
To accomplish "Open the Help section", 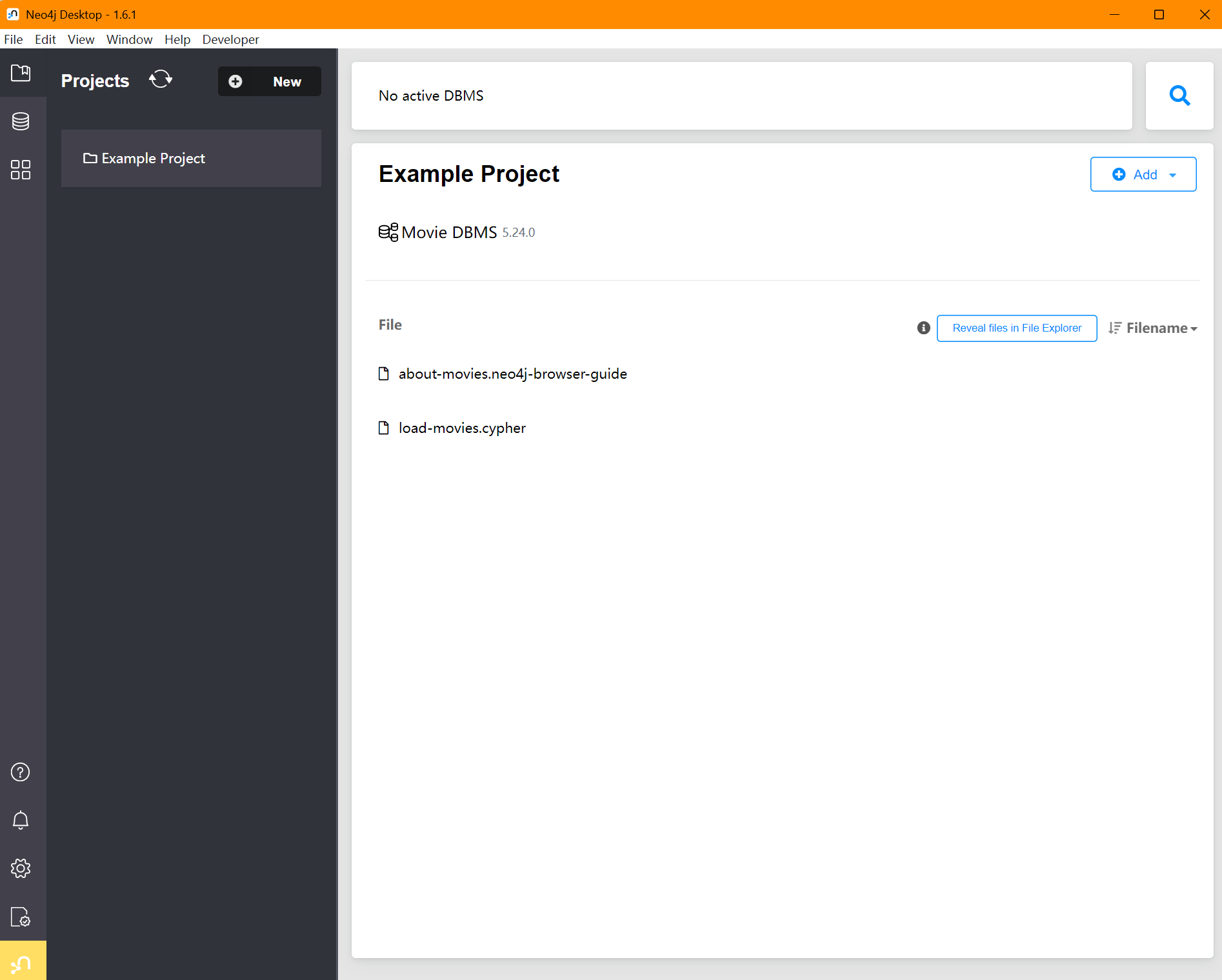I will (20, 772).
